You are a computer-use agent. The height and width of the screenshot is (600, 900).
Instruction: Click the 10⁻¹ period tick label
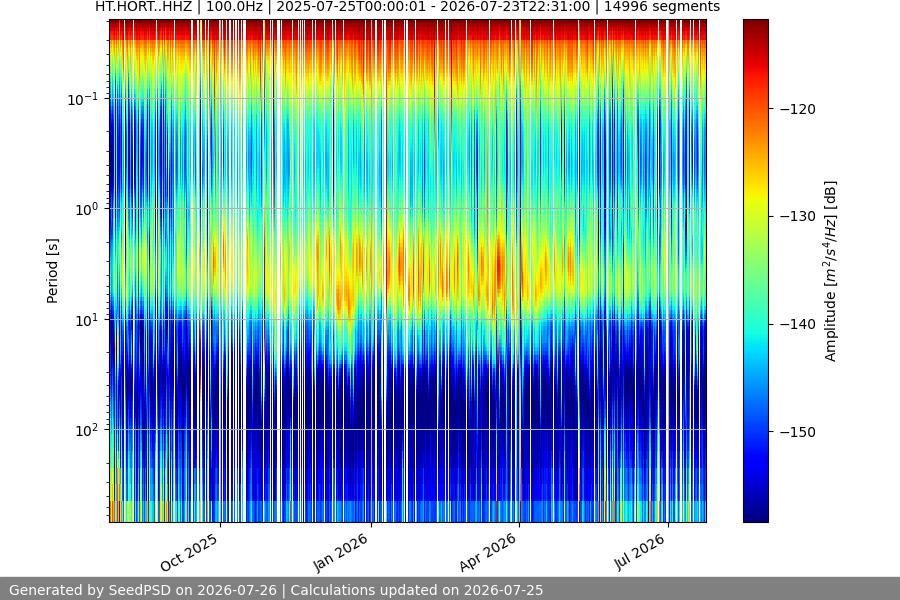(x=83, y=99)
